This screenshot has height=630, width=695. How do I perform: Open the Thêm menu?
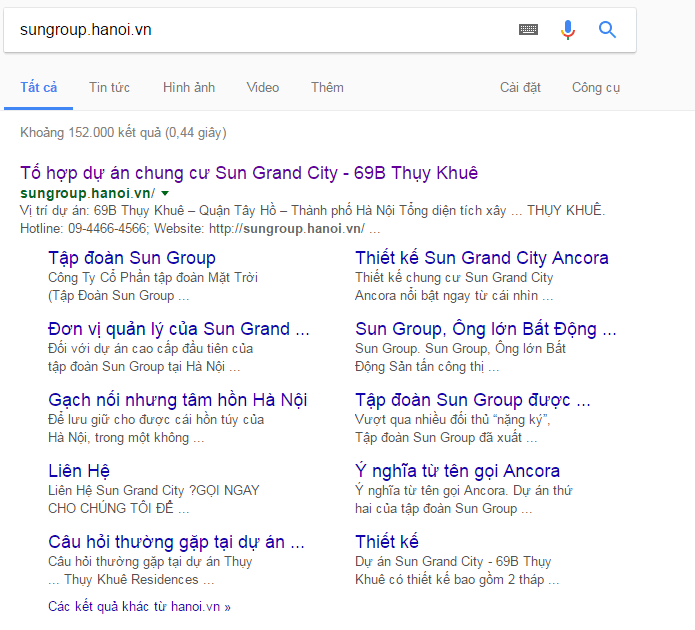click(x=327, y=87)
